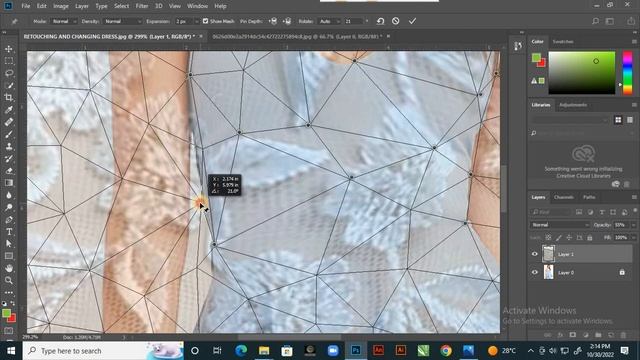This screenshot has width=640, height=360.
Task: Select the Rectangle shape tool
Action: [x=9, y=256]
